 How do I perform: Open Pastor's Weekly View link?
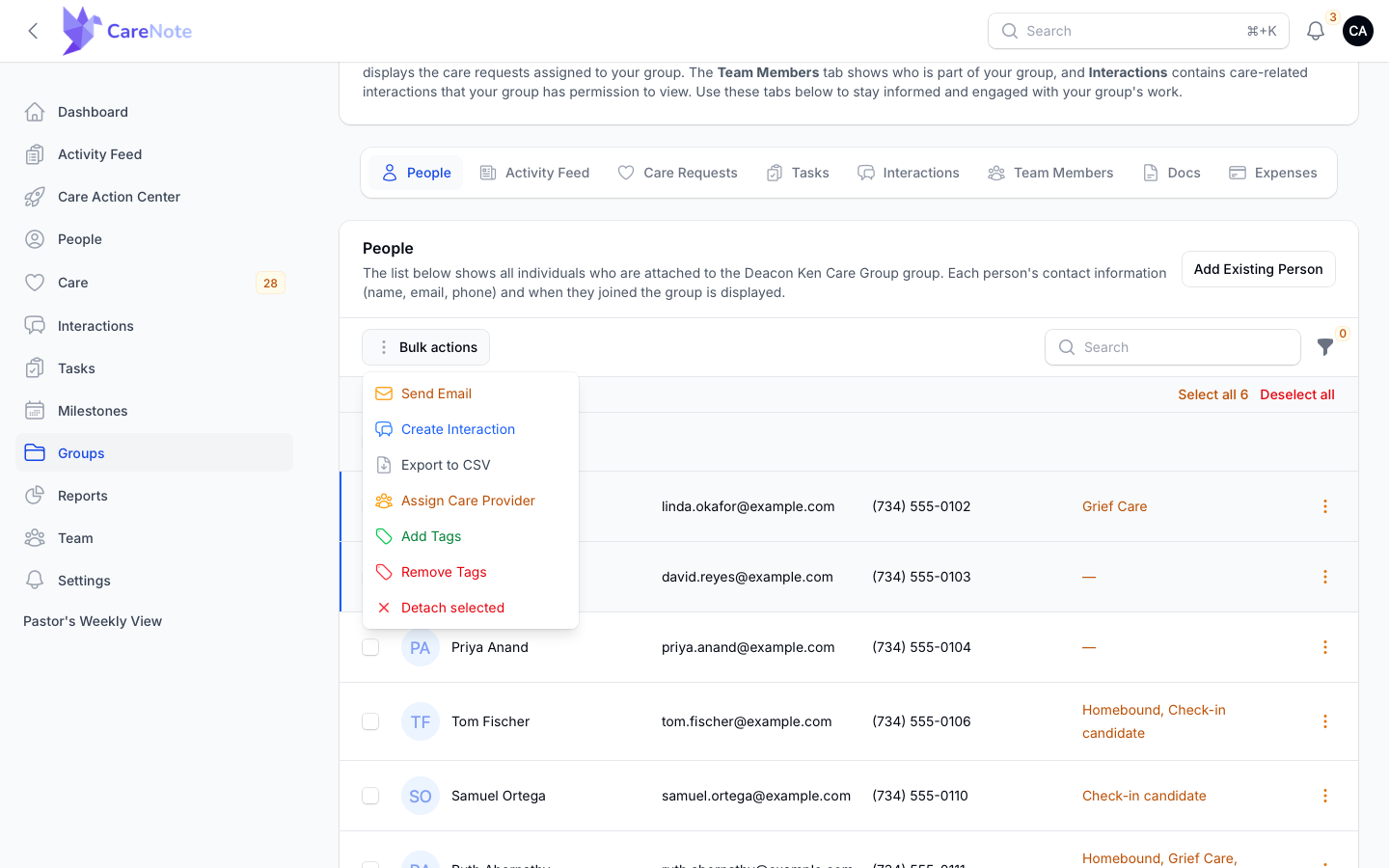point(93,621)
